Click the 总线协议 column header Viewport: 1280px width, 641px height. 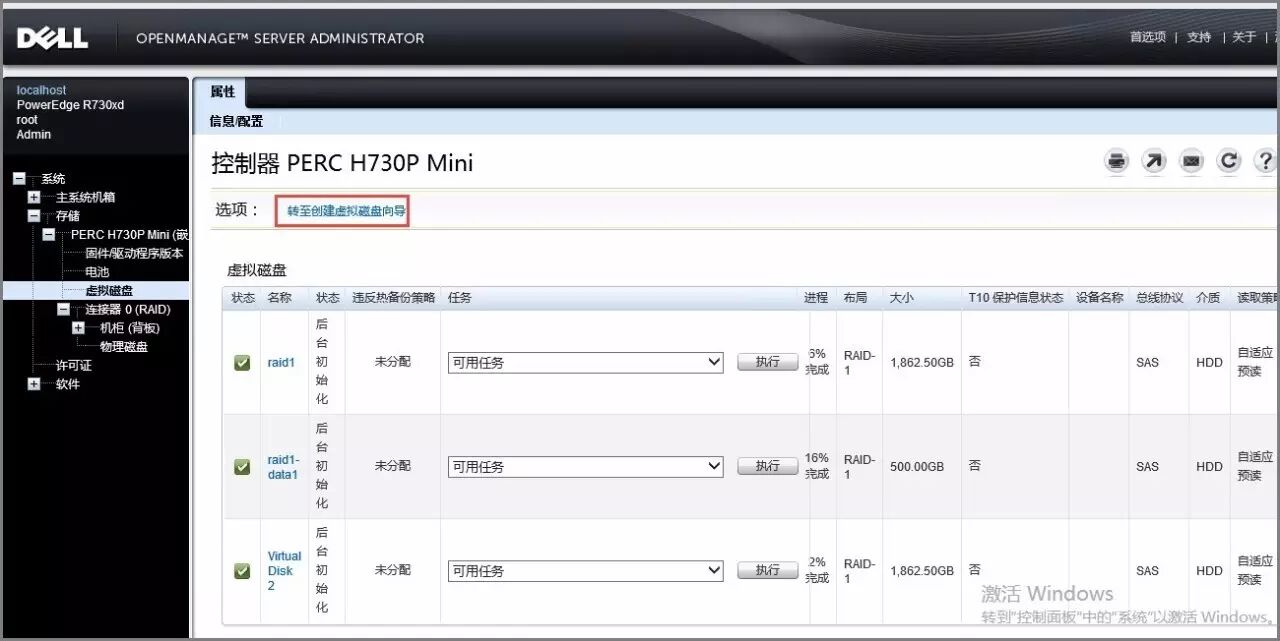[x=1159, y=298]
